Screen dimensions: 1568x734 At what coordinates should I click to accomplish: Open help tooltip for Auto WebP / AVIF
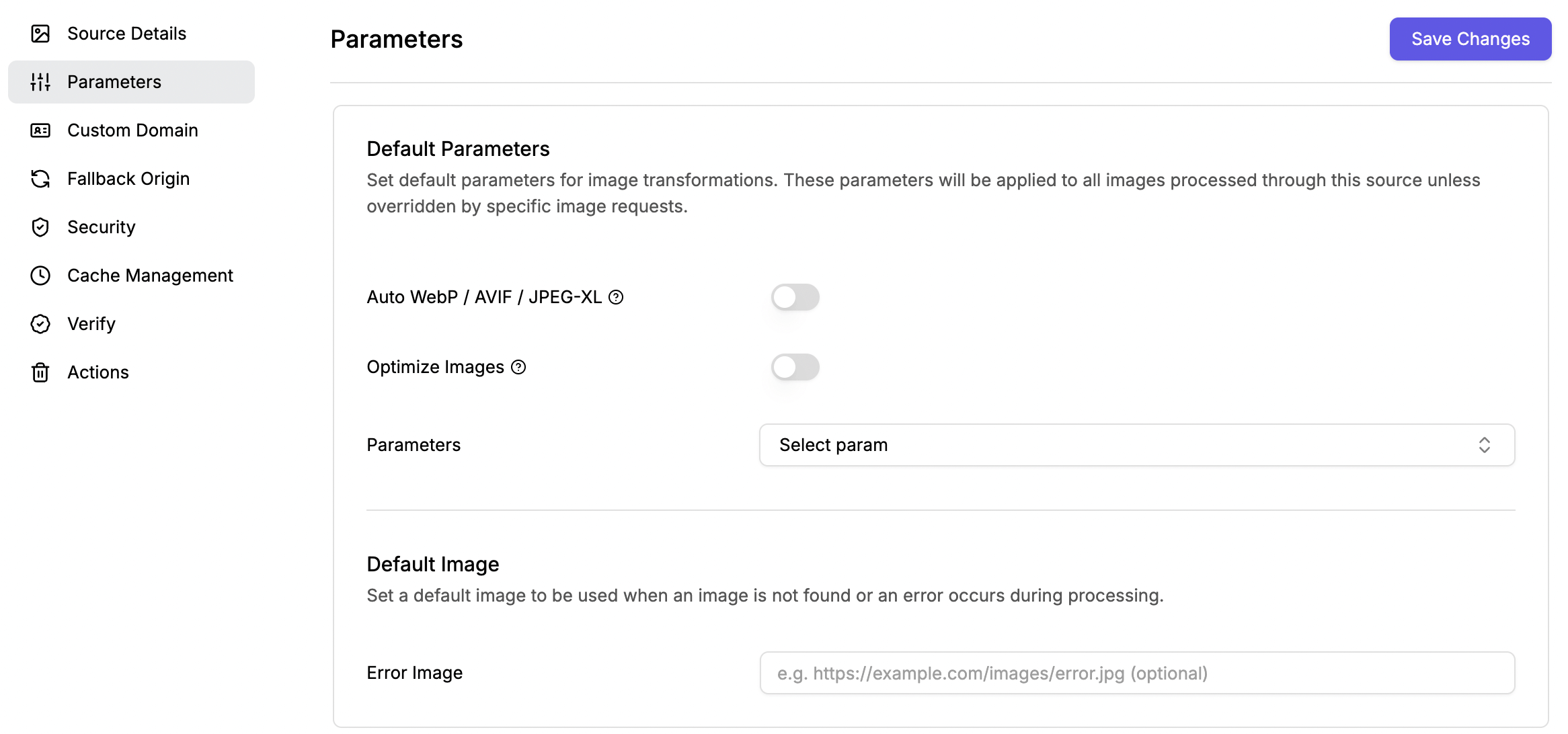pyautogui.click(x=616, y=297)
